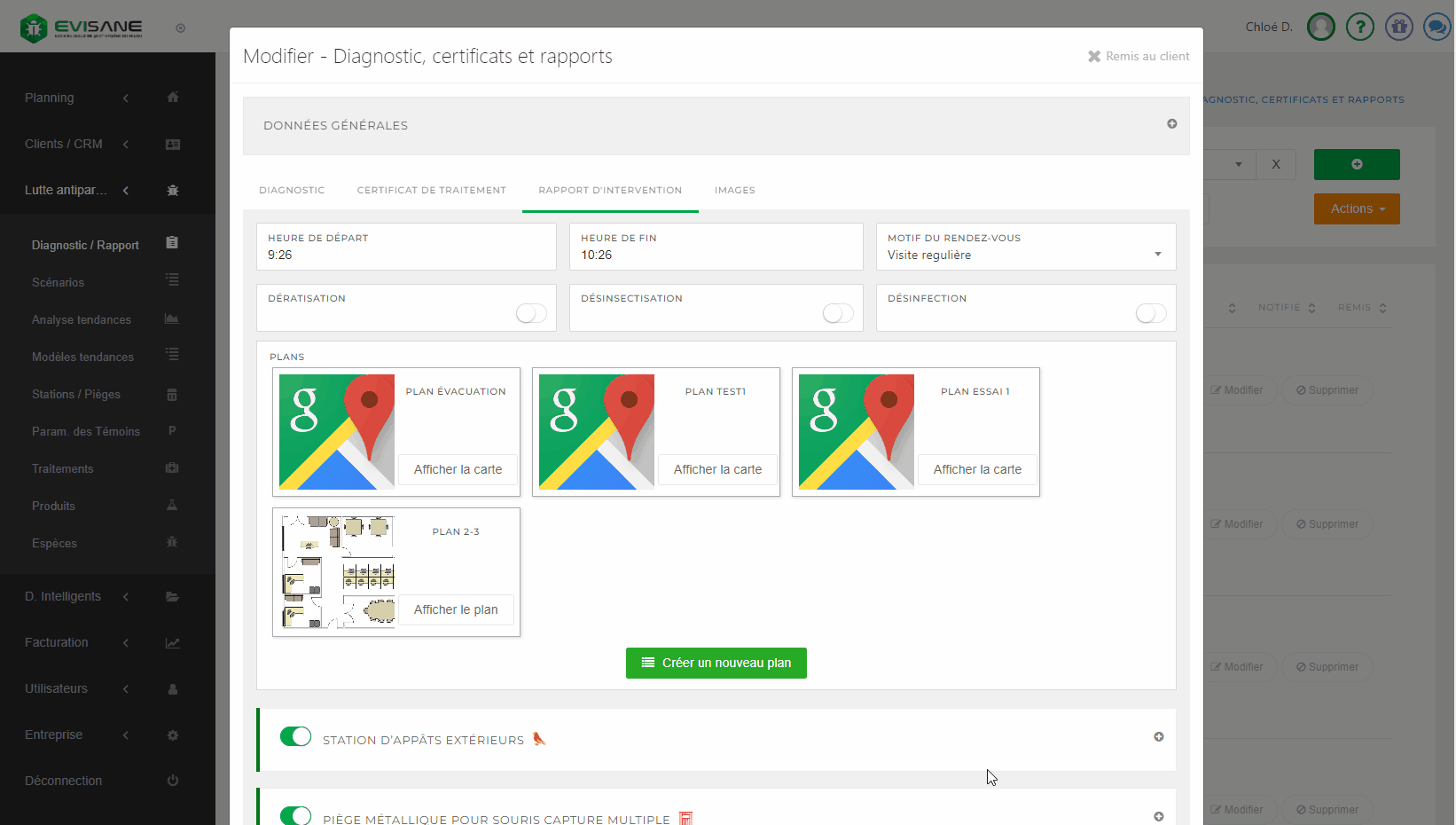Screen dimensions: 1456x825
Task: Click the Stations / Pièges trash icon
Action: point(172,395)
